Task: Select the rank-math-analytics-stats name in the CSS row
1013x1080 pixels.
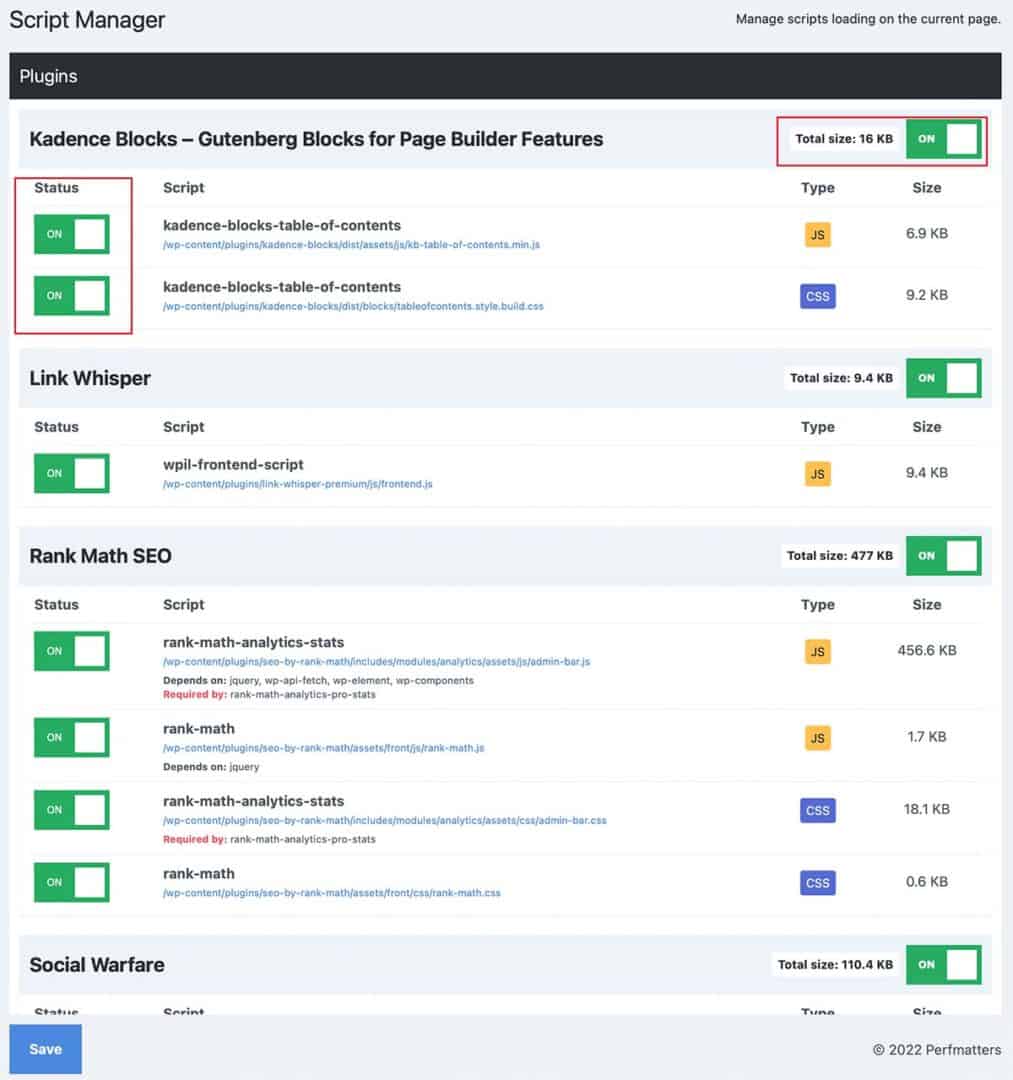Action: click(x=253, y=801)
